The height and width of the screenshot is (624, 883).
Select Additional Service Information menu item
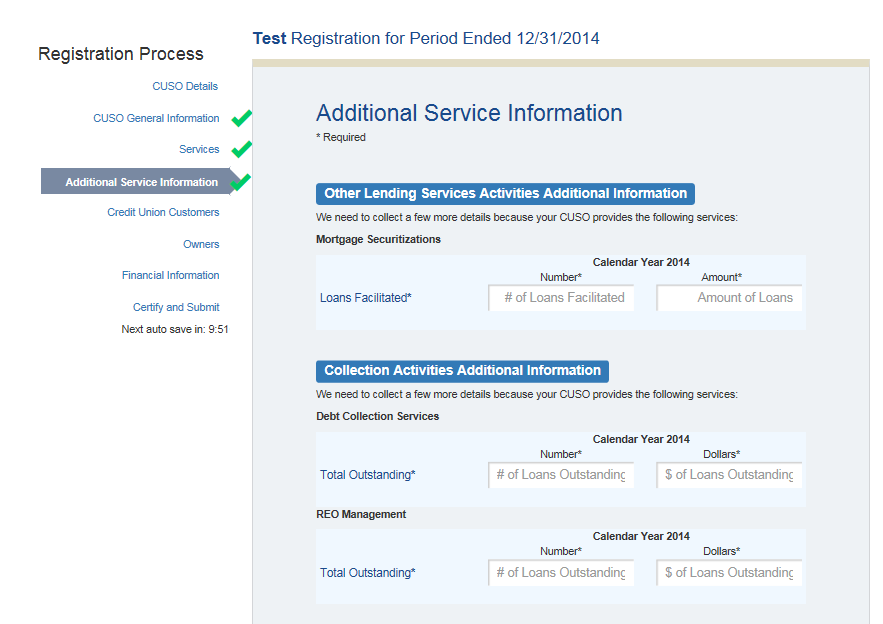point(141,182)
